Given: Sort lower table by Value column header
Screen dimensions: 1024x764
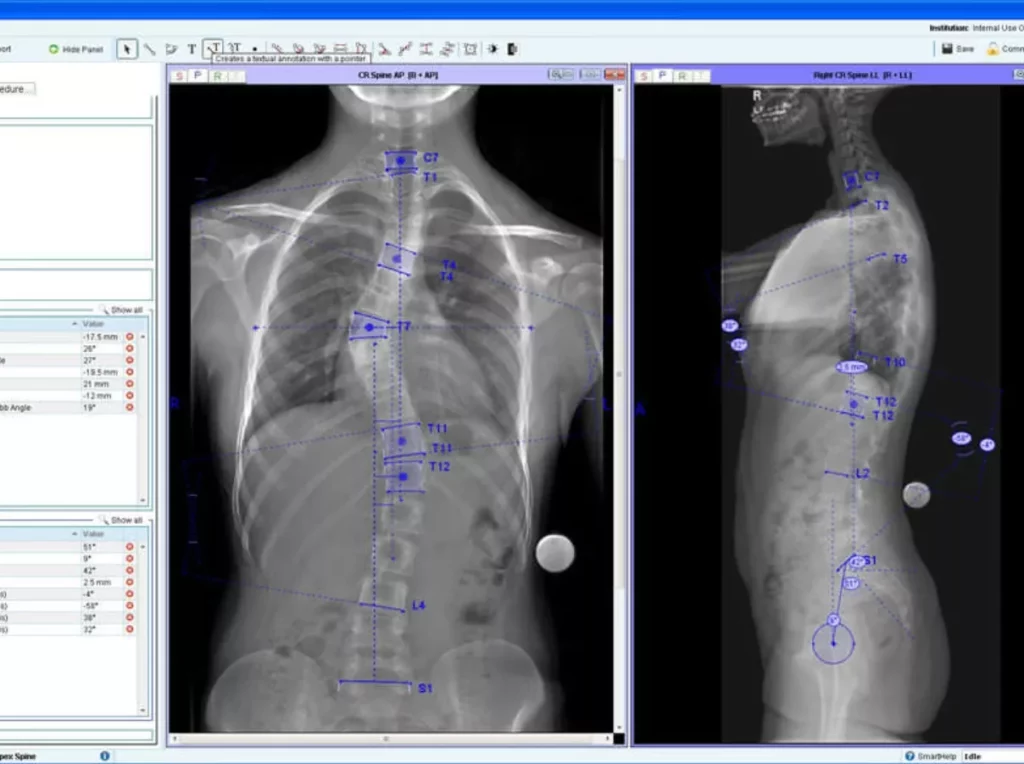Looking at the screenshot, I should (93, 534).
